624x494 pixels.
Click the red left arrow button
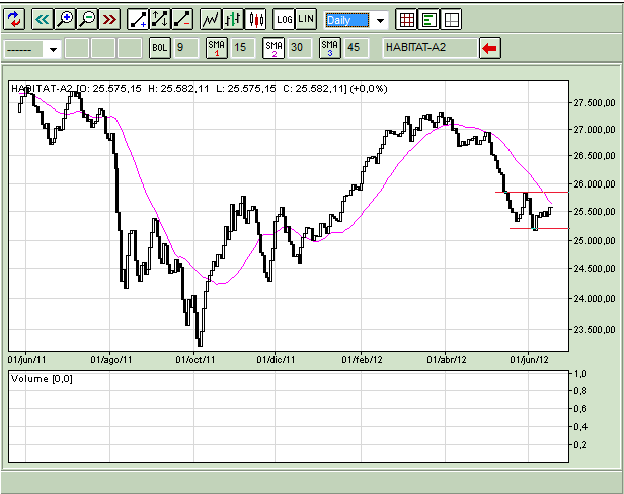pyautogui.click(x=489, y=48)
